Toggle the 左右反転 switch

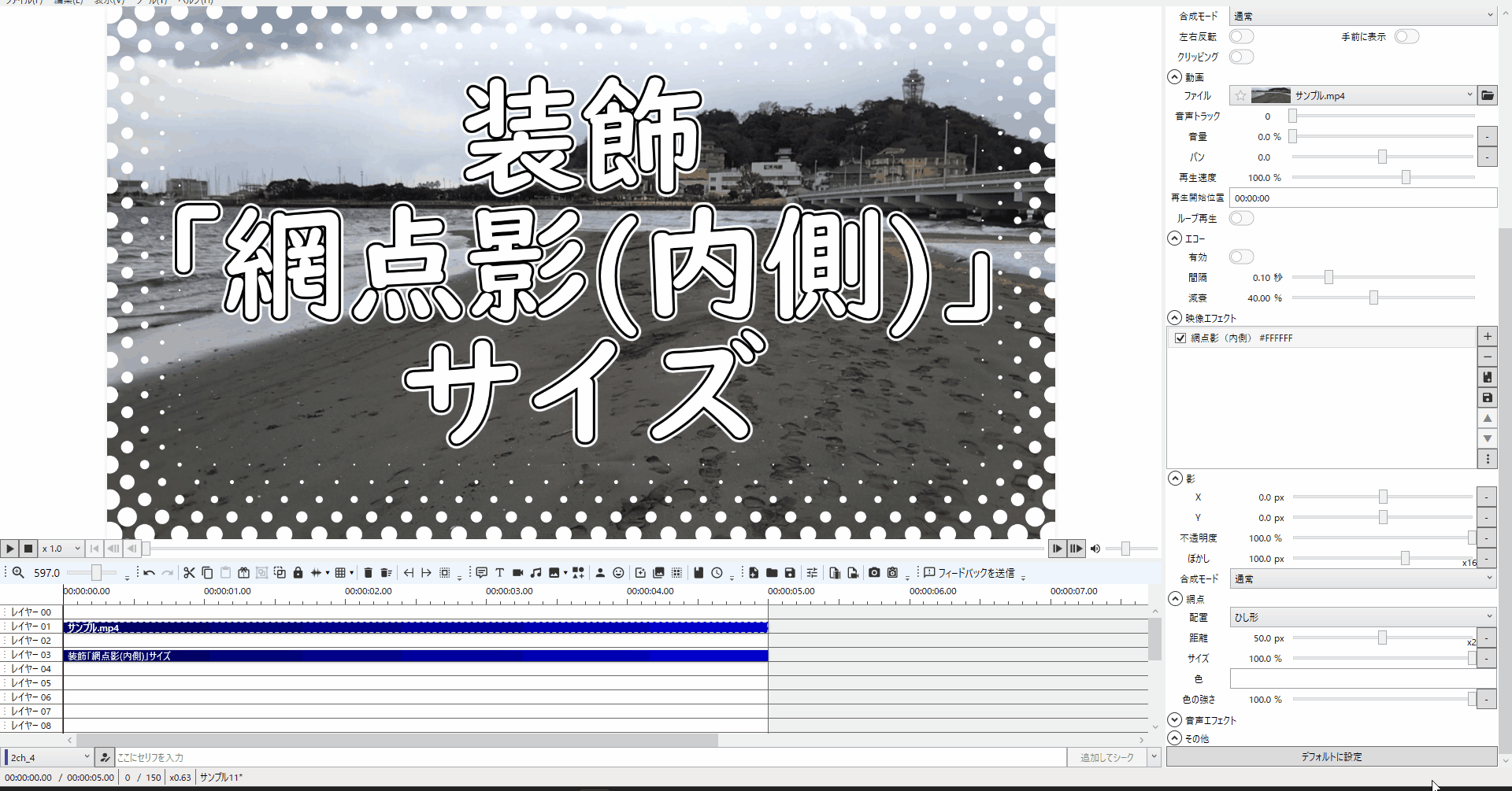(x=1241, y=37)
